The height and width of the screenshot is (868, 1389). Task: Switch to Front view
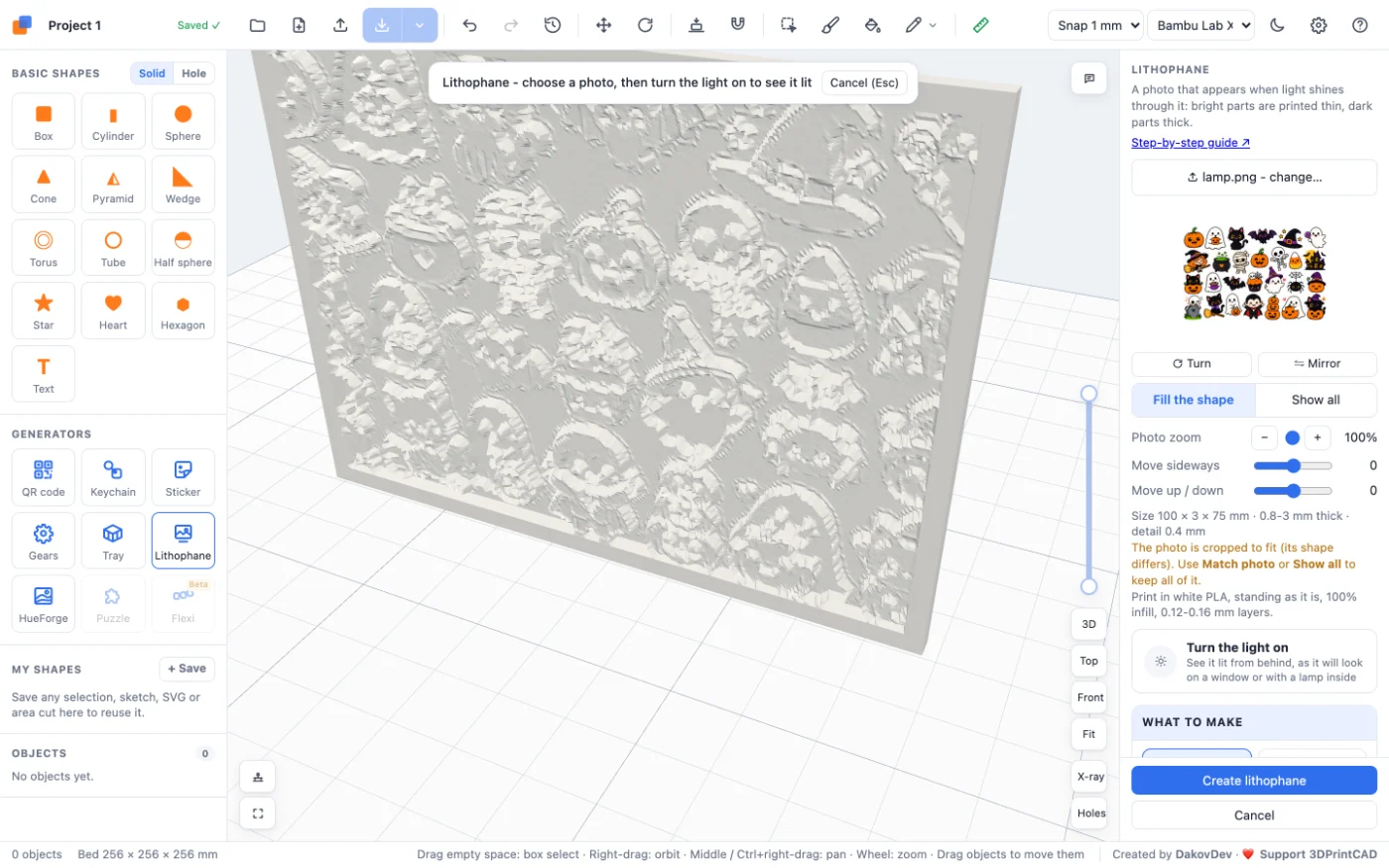1090,697
